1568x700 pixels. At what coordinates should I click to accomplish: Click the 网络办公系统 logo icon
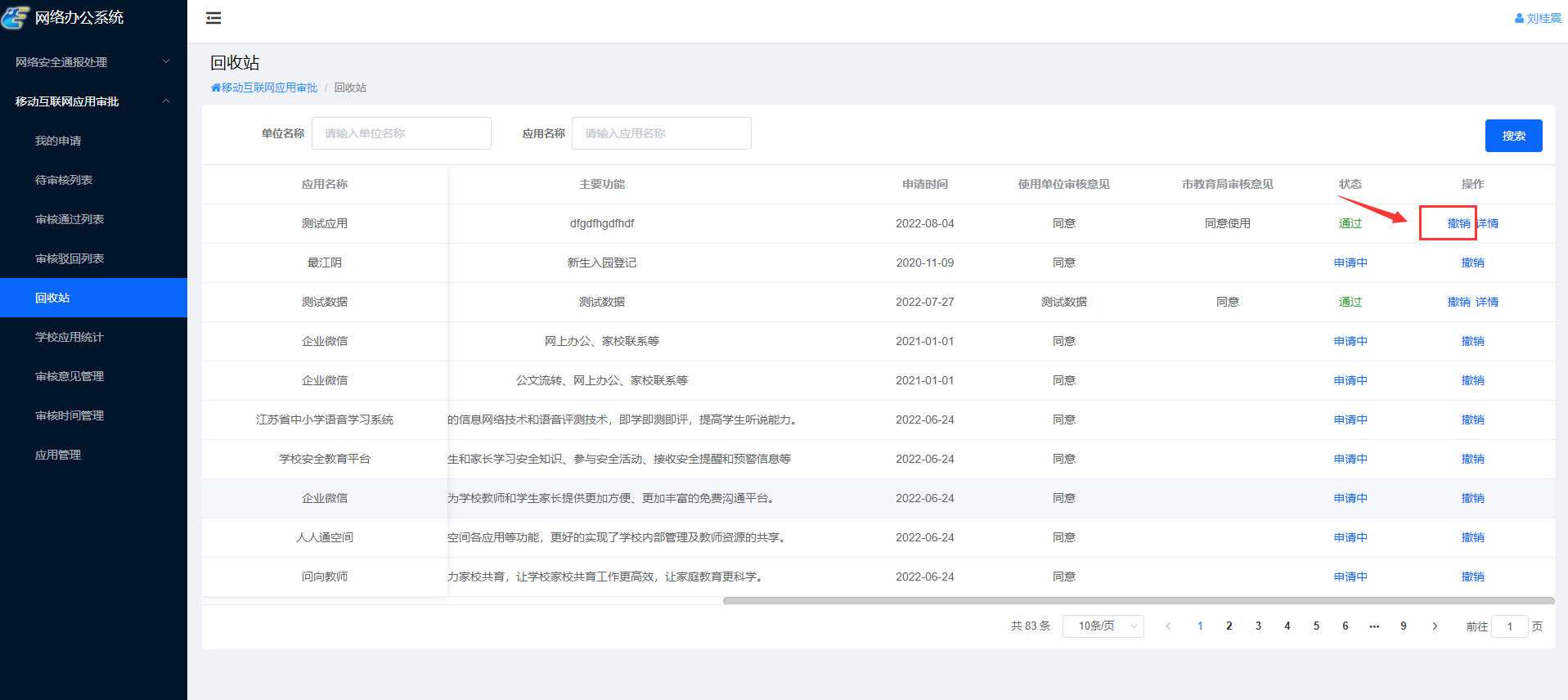[x=16, y=17]
